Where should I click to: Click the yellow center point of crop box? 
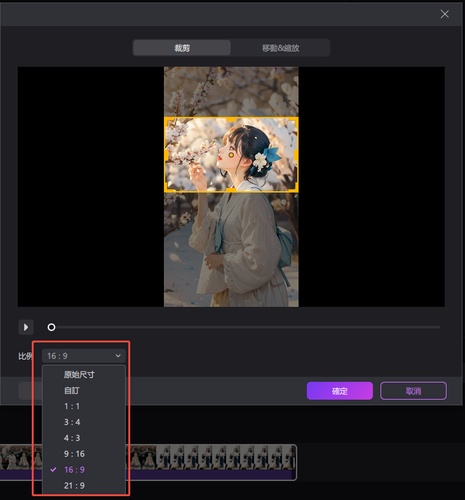[x=231, y=155]
